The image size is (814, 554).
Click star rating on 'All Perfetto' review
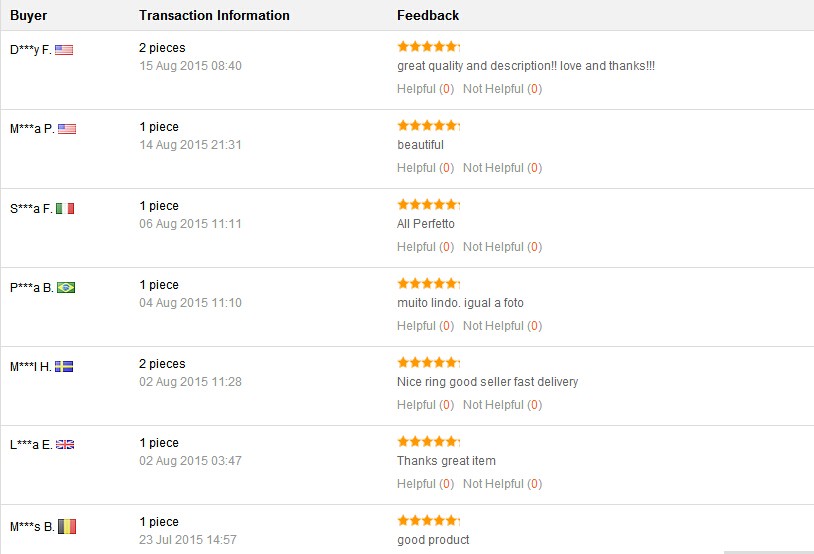(428, 204)
